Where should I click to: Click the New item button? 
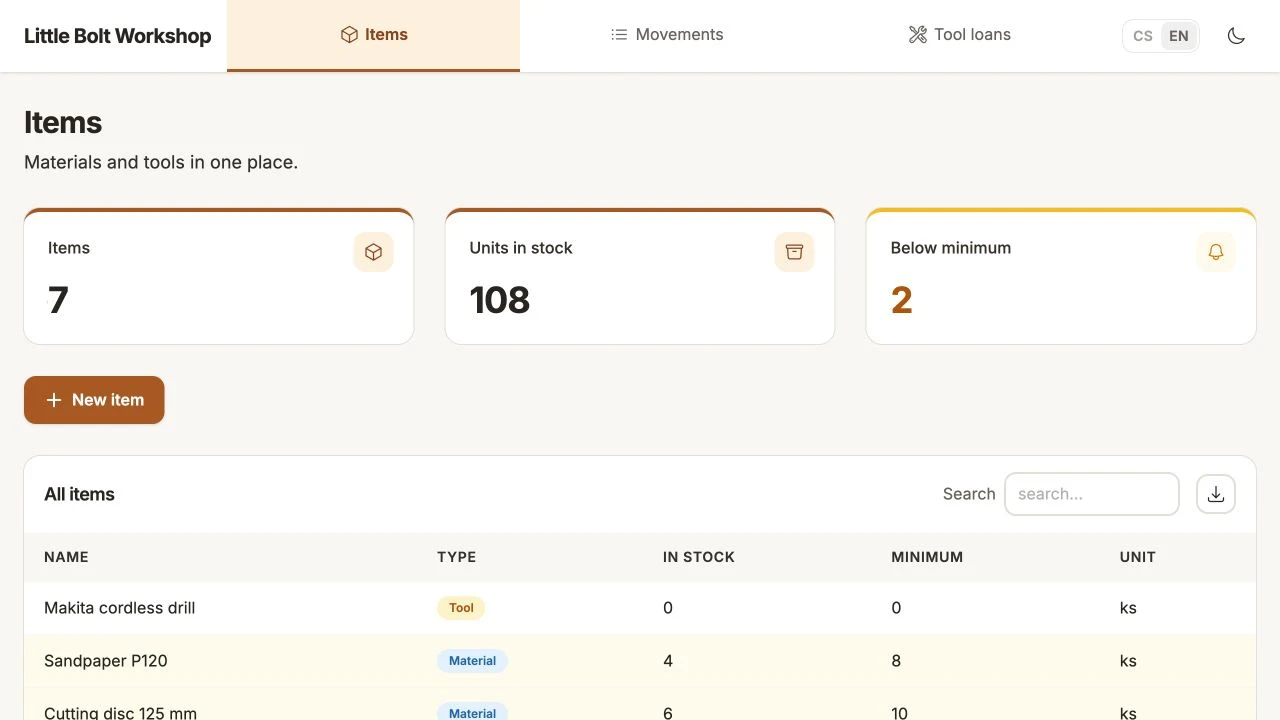pos(94,400)
